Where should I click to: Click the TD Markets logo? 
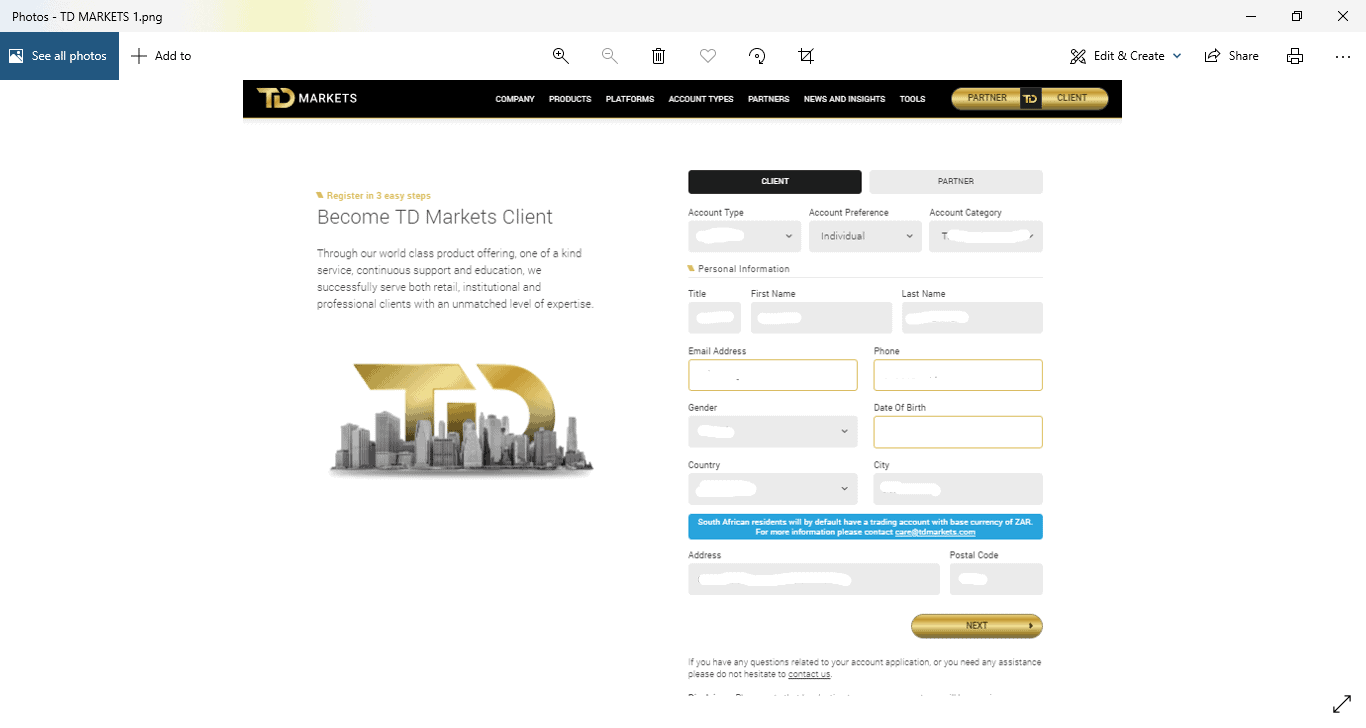[307, 98]
